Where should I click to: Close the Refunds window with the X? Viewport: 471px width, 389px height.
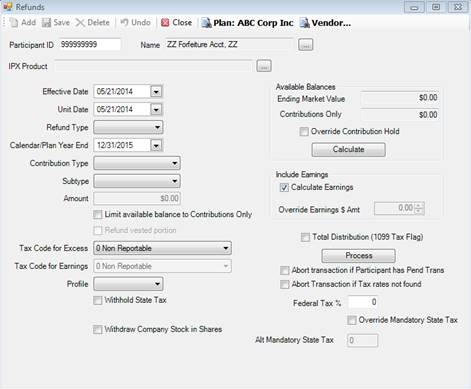coord(458,7)
